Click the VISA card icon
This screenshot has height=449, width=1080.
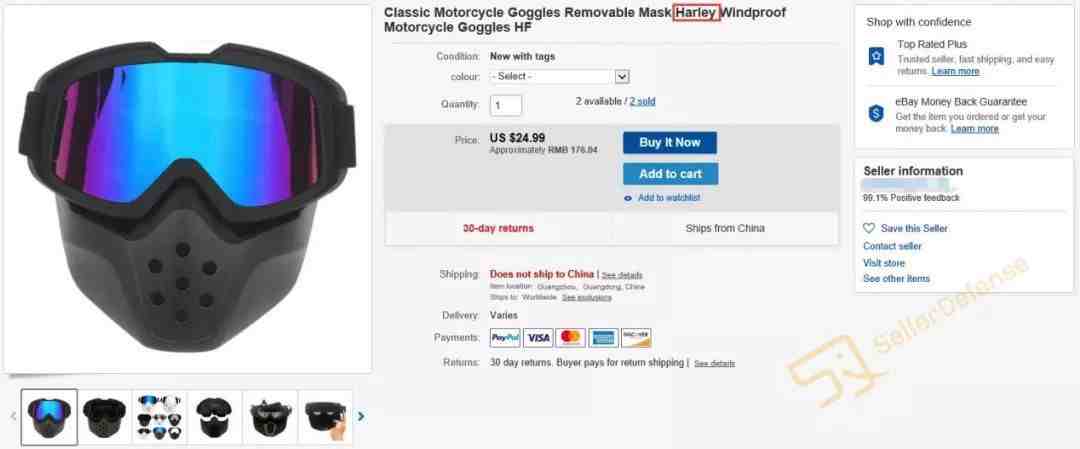tap(538, 338)
